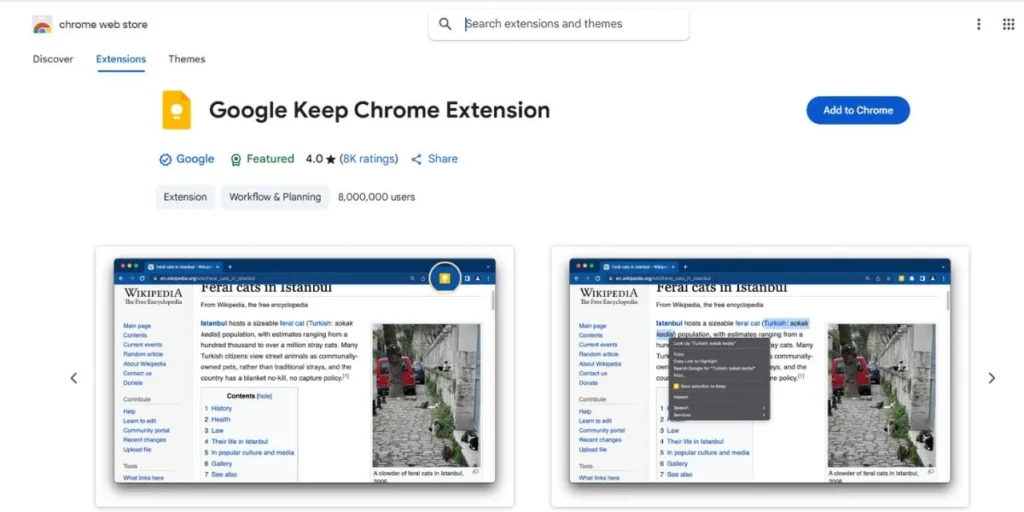Select the Extension category chip
The height and width of the screenshot is (512, 1024).
click(185, 197)
